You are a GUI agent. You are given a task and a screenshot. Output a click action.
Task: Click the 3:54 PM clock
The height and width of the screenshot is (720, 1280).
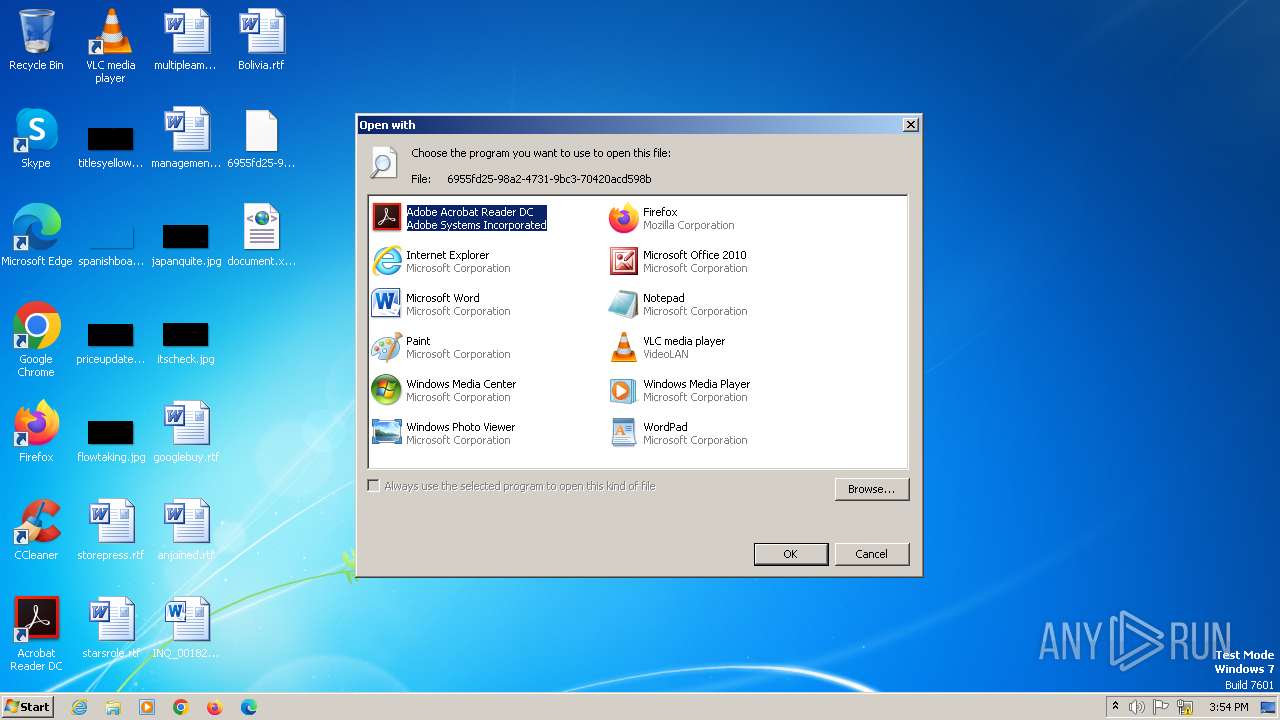click(1228, 707)
